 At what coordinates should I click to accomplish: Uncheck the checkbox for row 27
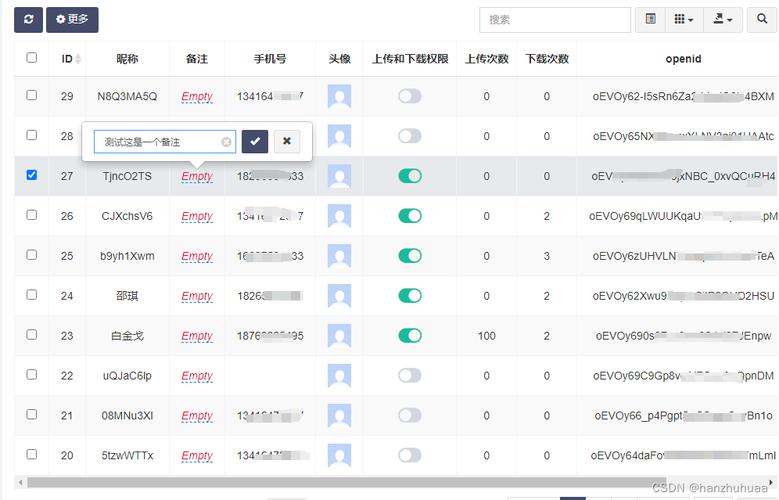[x=31, y=175]
